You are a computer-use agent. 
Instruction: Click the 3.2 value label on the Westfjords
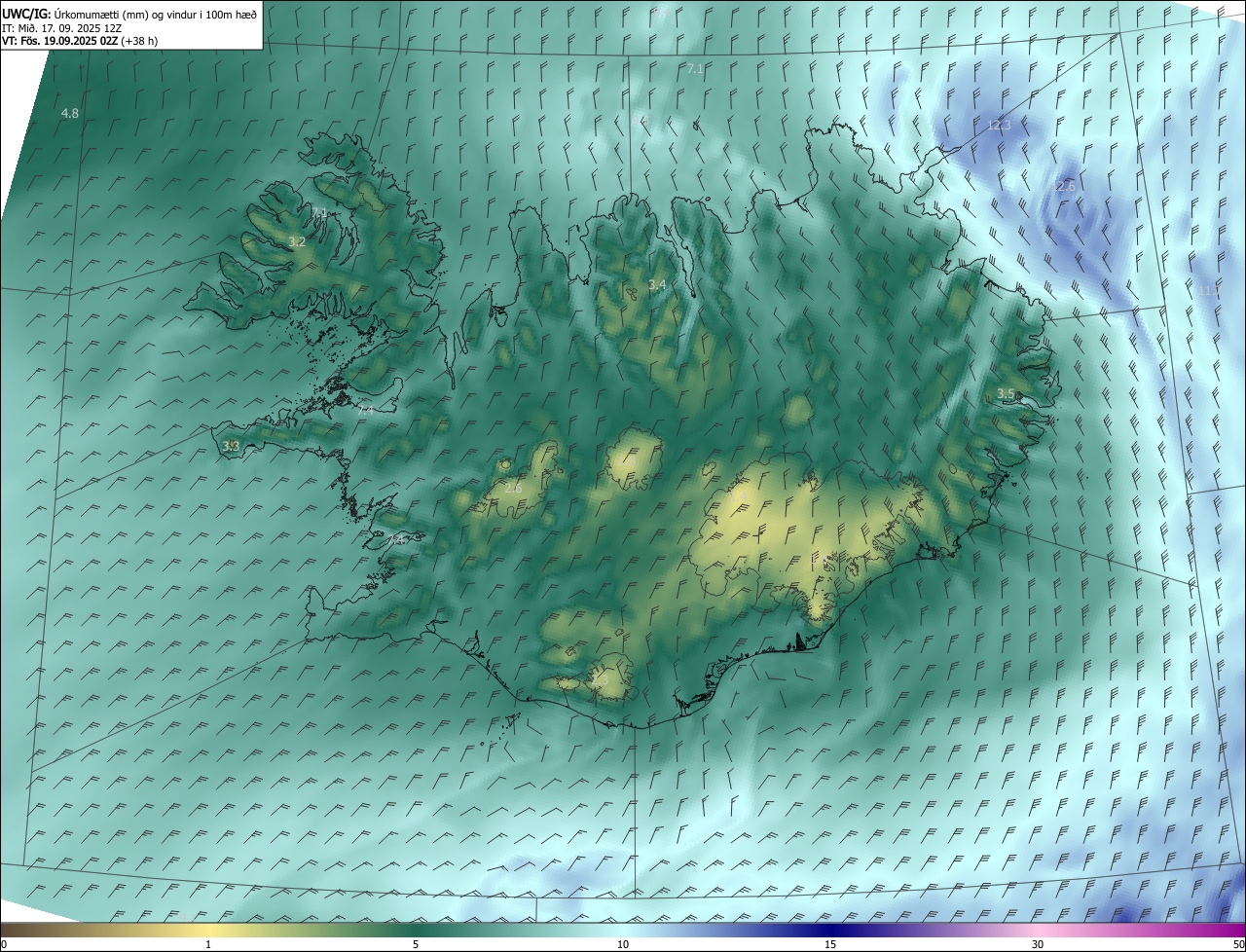(x=297, y=241)
